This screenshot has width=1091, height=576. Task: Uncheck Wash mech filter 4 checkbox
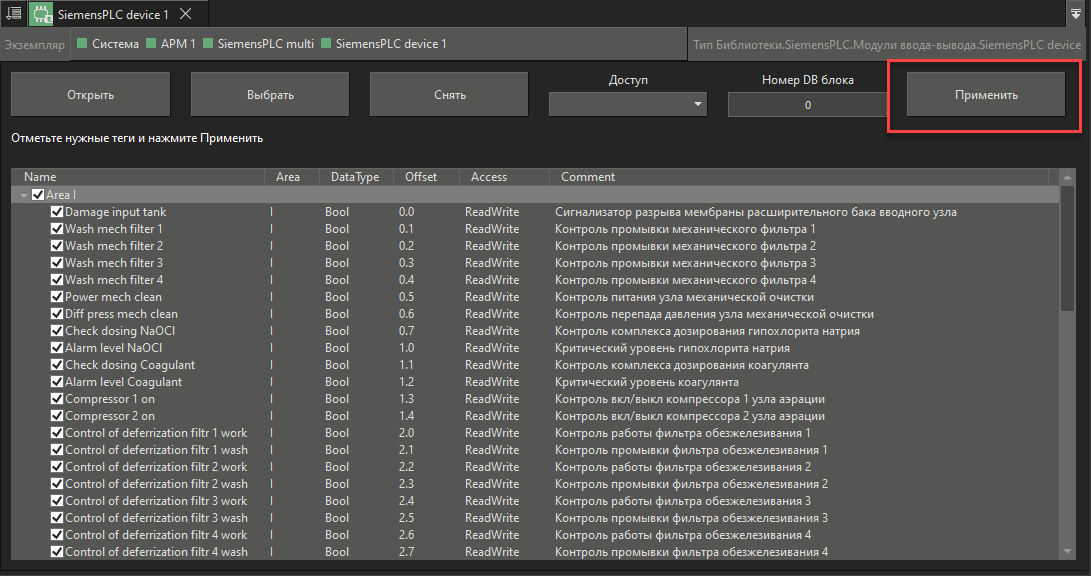click(57, 280)
